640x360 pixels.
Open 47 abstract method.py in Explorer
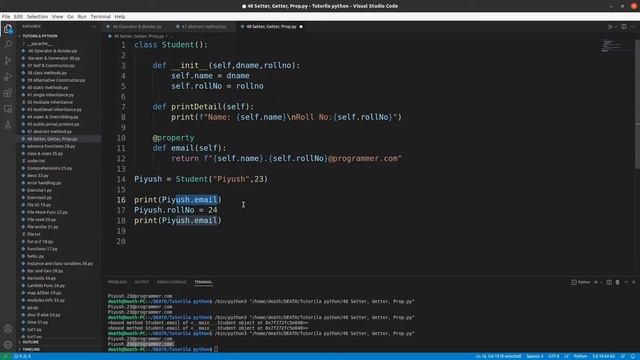(x=49, y=131)
